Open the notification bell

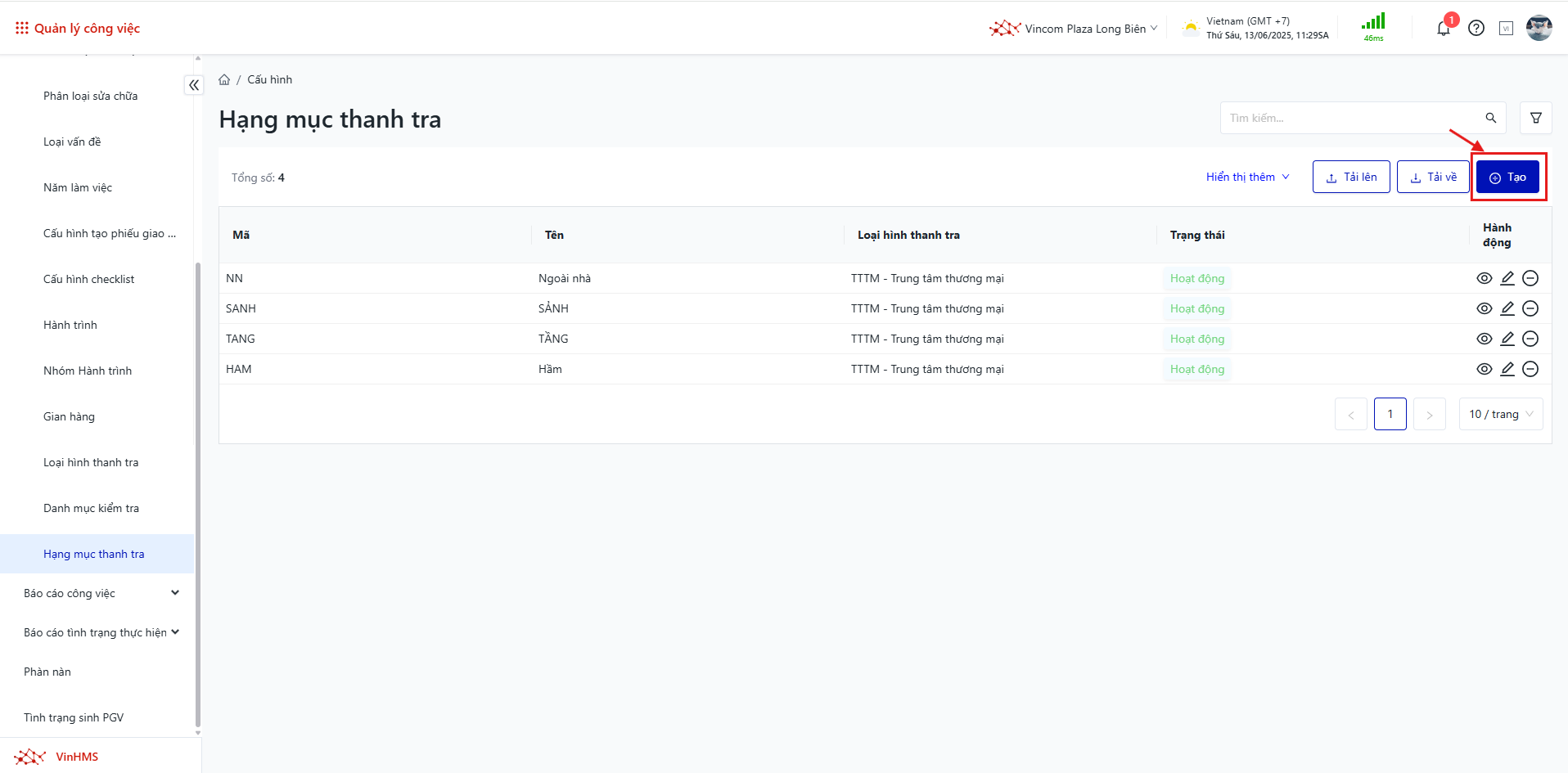1444,29
